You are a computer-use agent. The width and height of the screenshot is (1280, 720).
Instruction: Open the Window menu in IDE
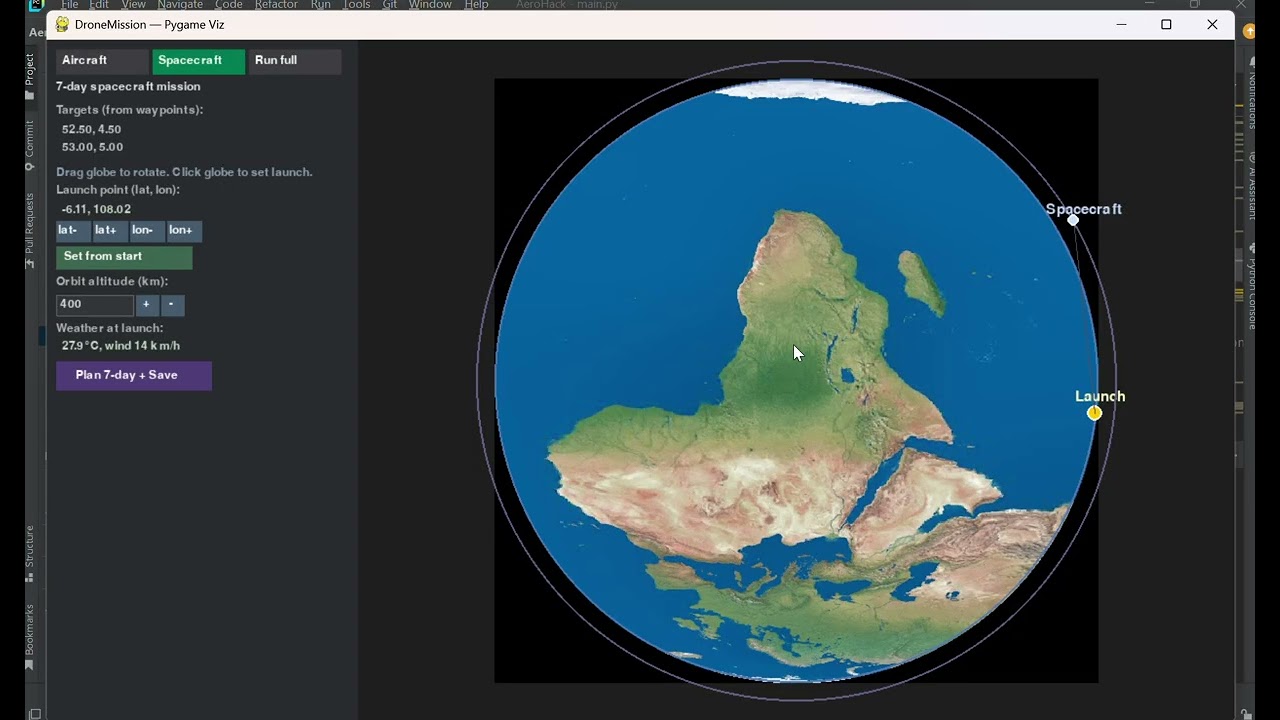[430, 5]
